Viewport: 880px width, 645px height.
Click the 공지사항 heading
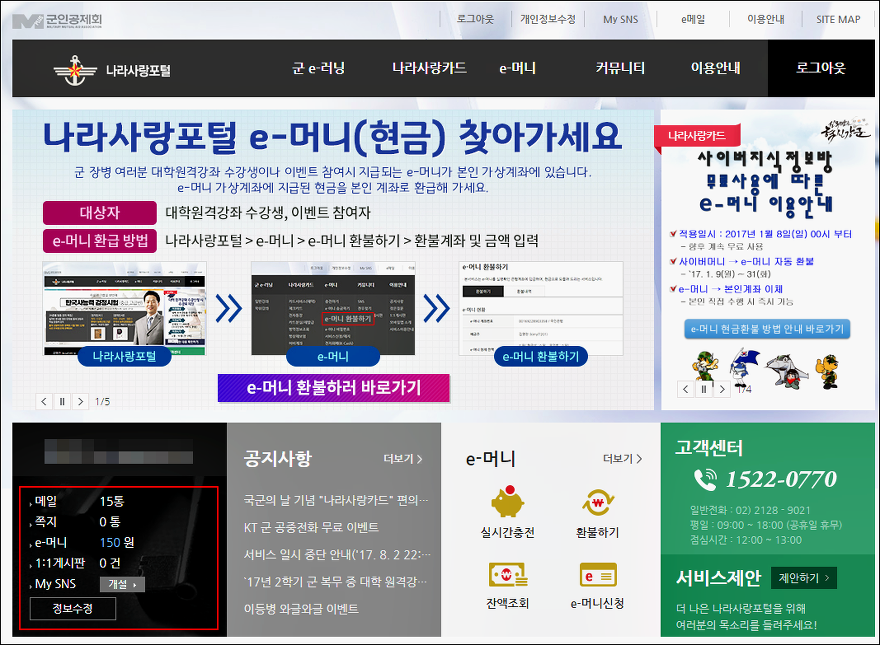[278, 459]
